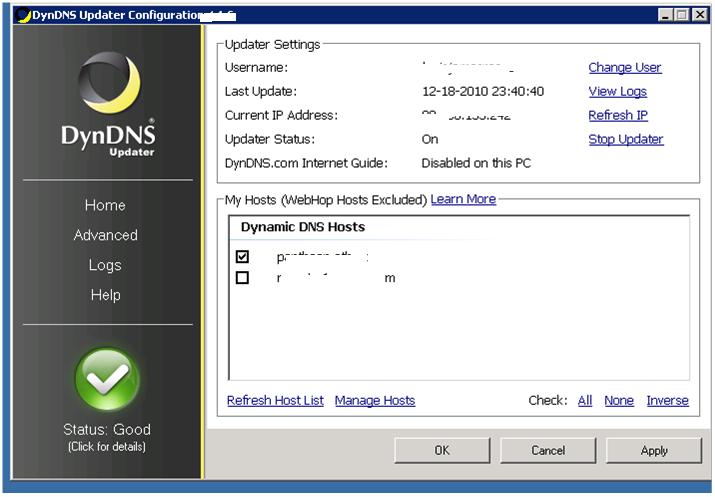The width and height of the screenshot is (715, 497).
Task: Click the Last Update value 12-18-2010 23:40:40
Action: [483, 91]
